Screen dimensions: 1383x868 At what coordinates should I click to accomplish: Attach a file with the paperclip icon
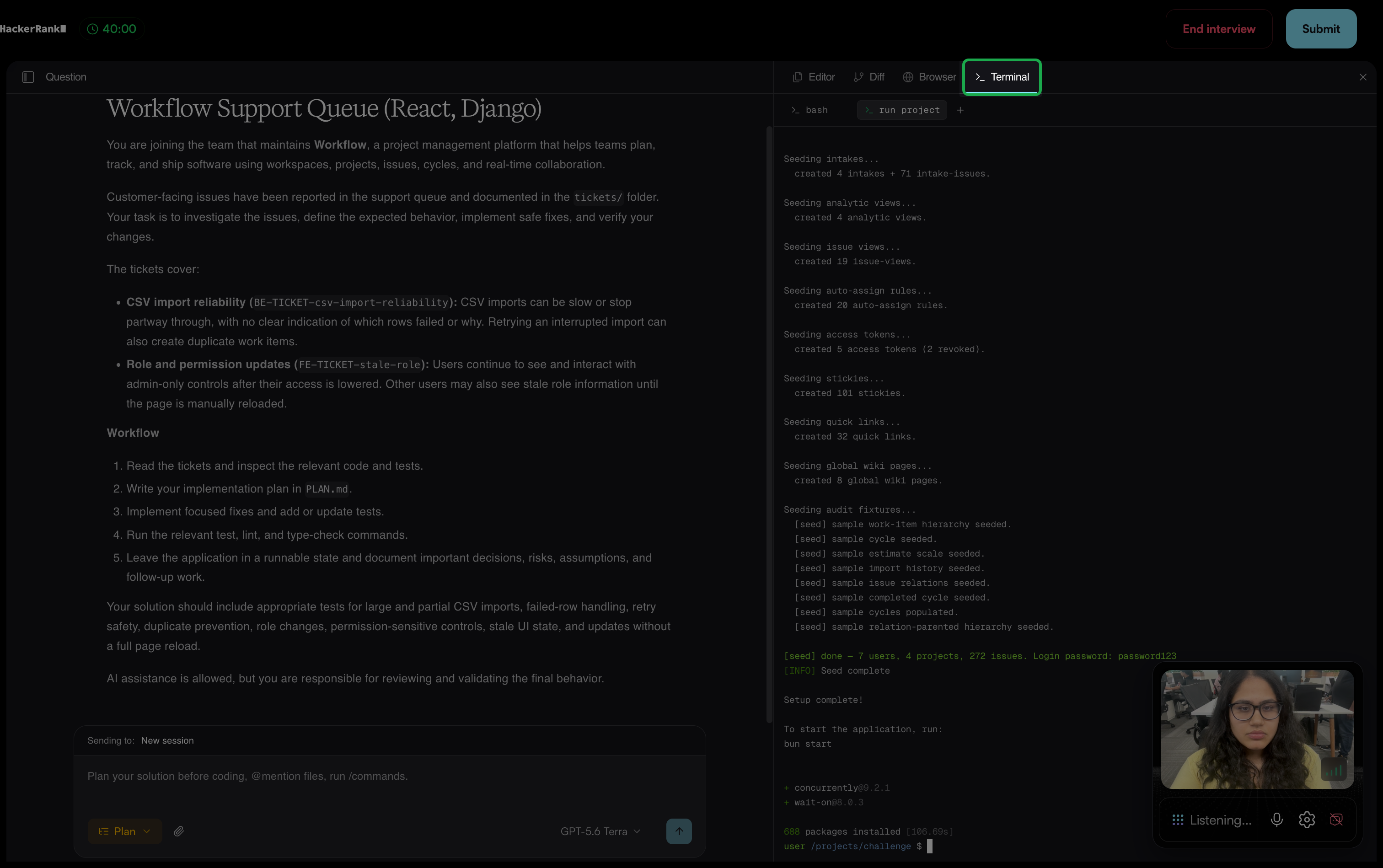pos(178,831)
